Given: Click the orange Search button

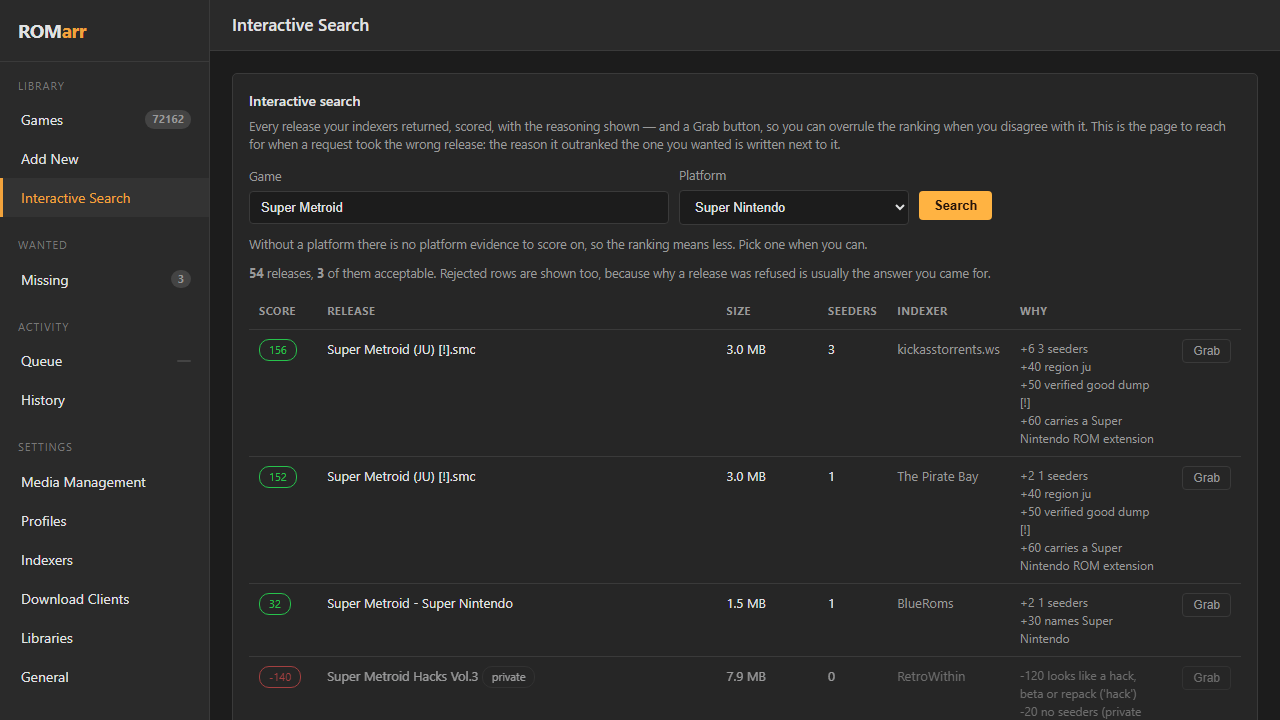Looking at the screenshot, I should coord(955,205).
